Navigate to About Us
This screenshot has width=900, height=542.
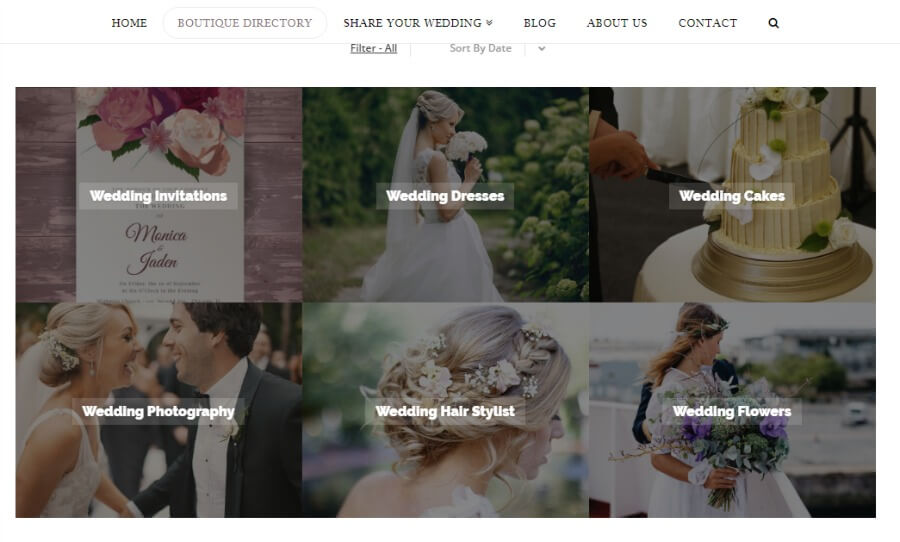(616, 23)
